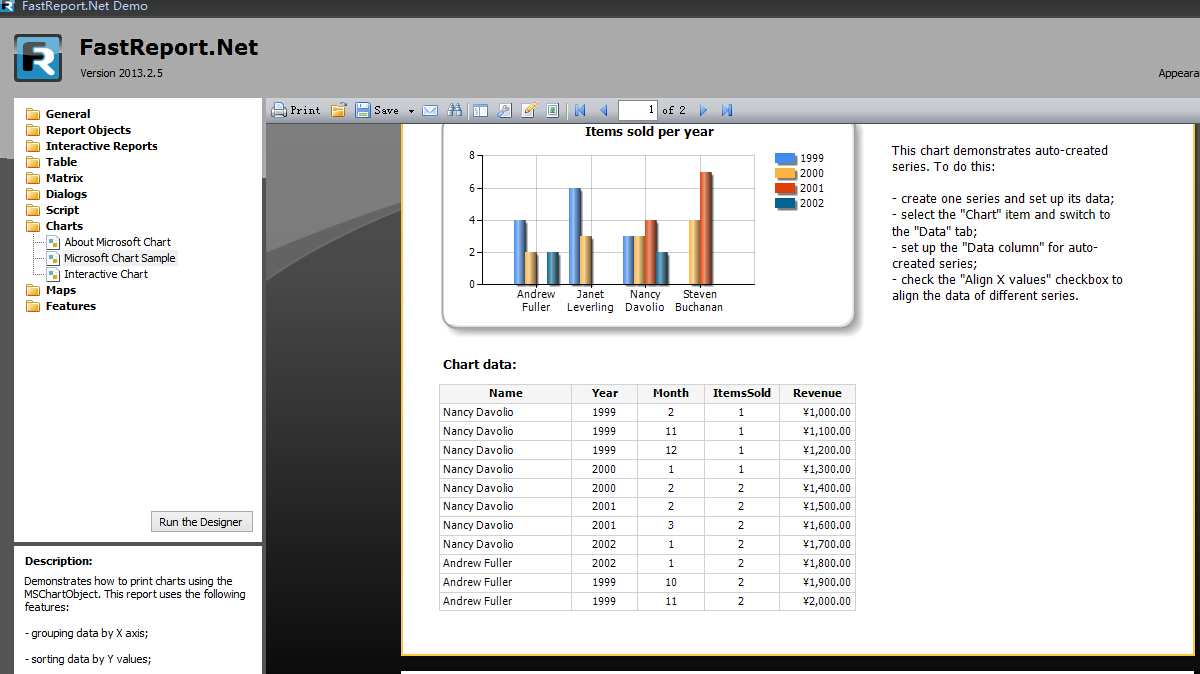
Task: Open the Interactive Reports folder
Action: click(91, 146)
